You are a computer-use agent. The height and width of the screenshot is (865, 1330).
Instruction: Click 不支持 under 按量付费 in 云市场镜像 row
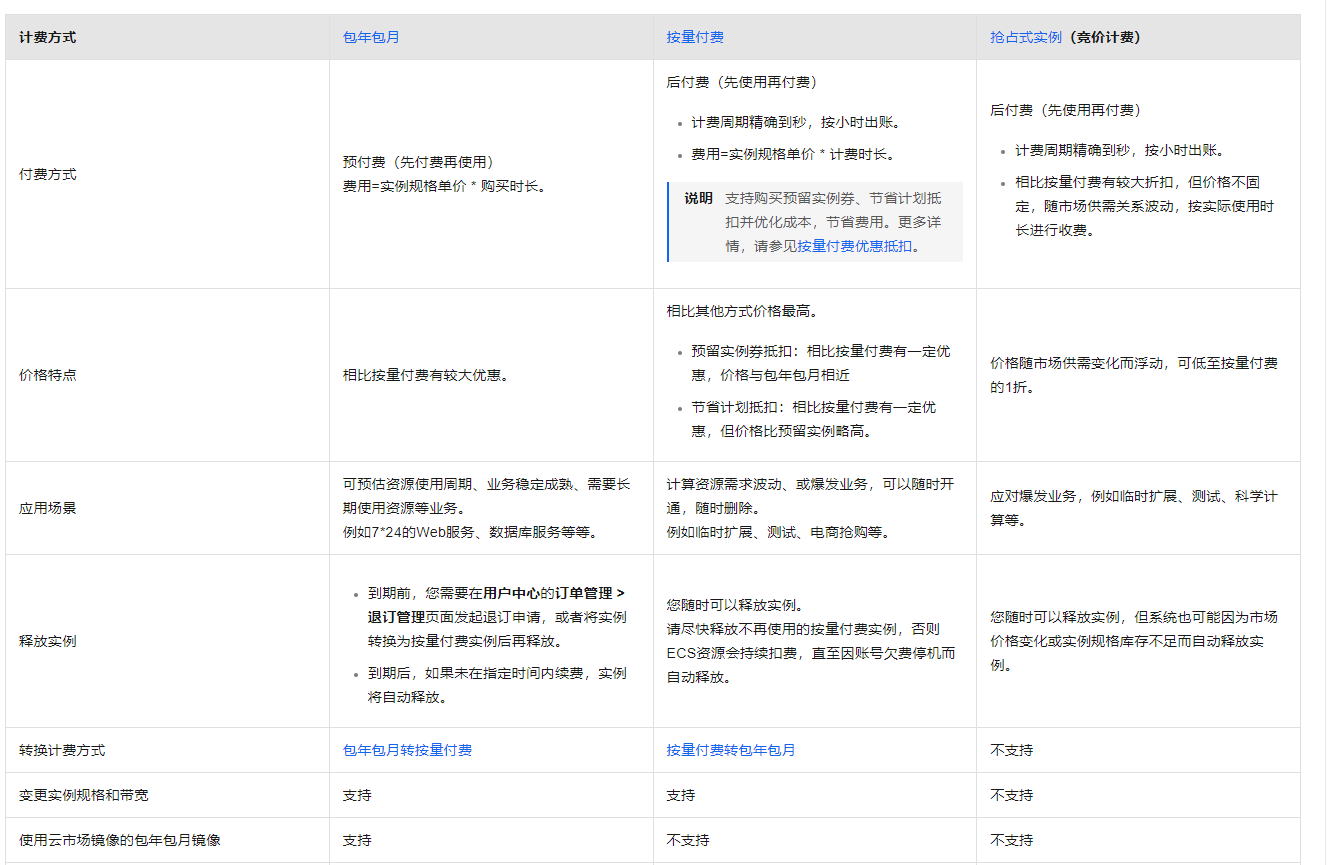tap(688, 840)
